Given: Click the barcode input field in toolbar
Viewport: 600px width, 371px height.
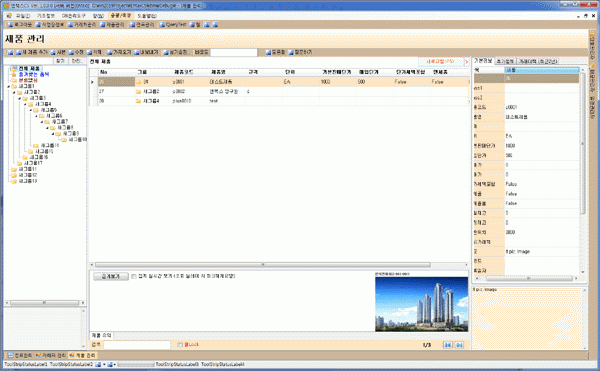Looking at the screenshot, I should (234, 52).
